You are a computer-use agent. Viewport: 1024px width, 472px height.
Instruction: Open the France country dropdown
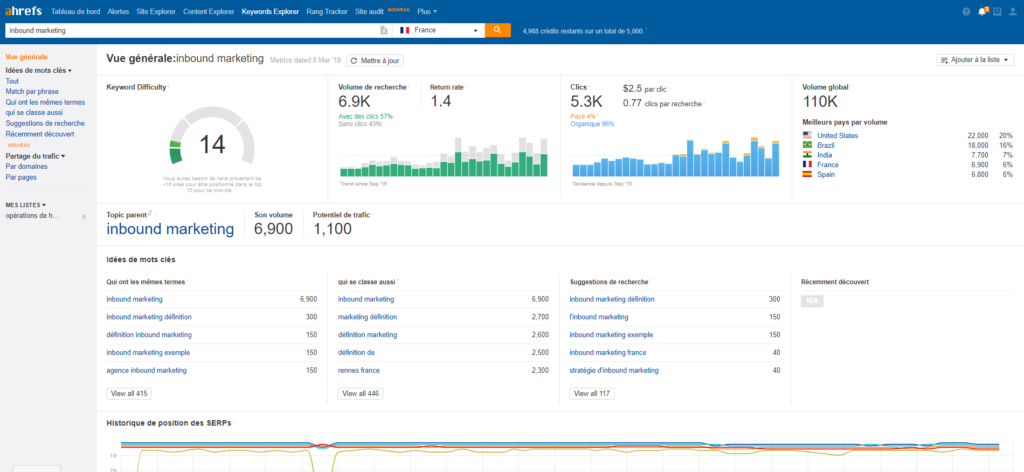(438, 30)
